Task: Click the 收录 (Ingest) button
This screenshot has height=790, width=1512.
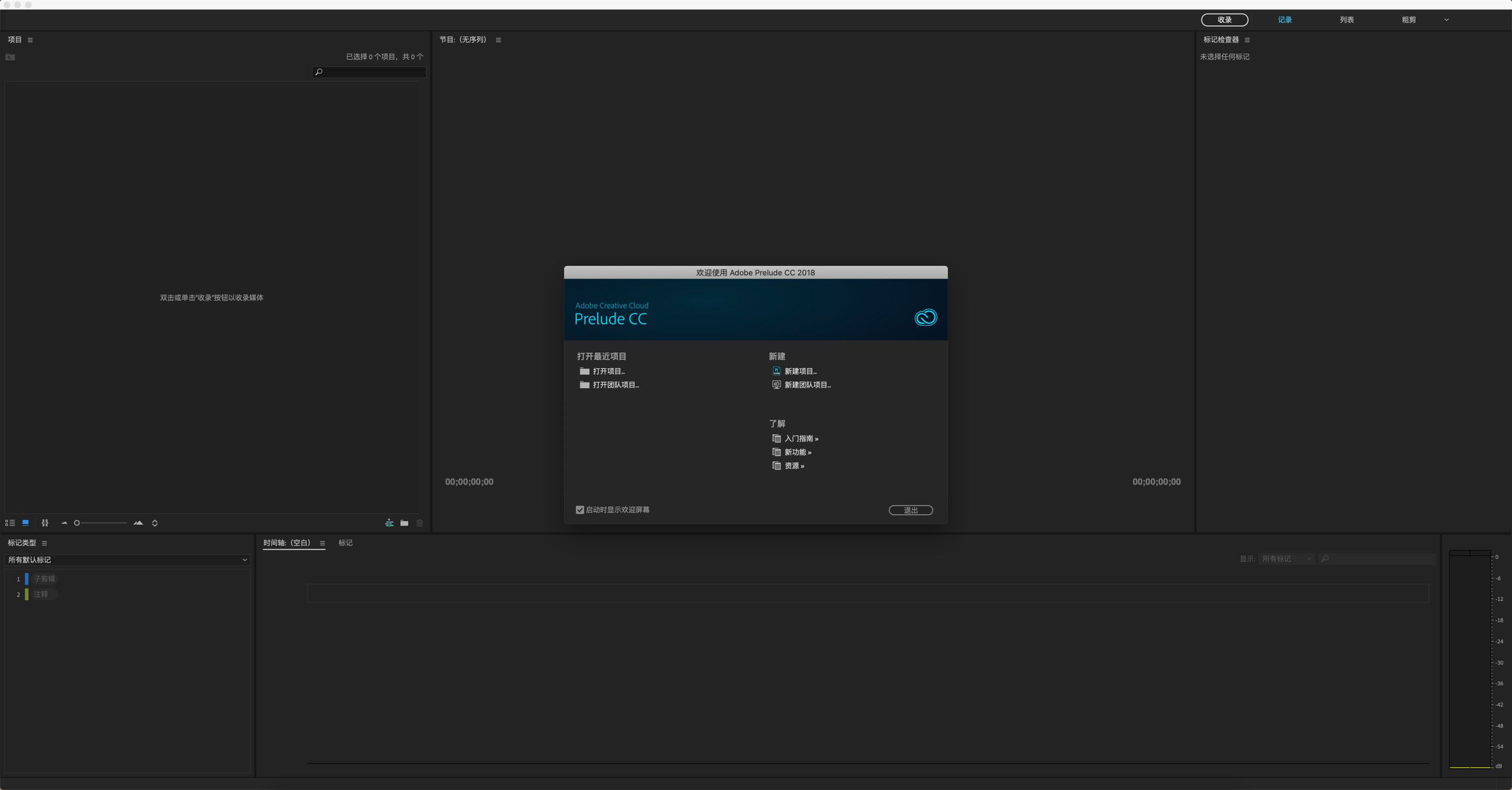Action: click(1224, 19)
